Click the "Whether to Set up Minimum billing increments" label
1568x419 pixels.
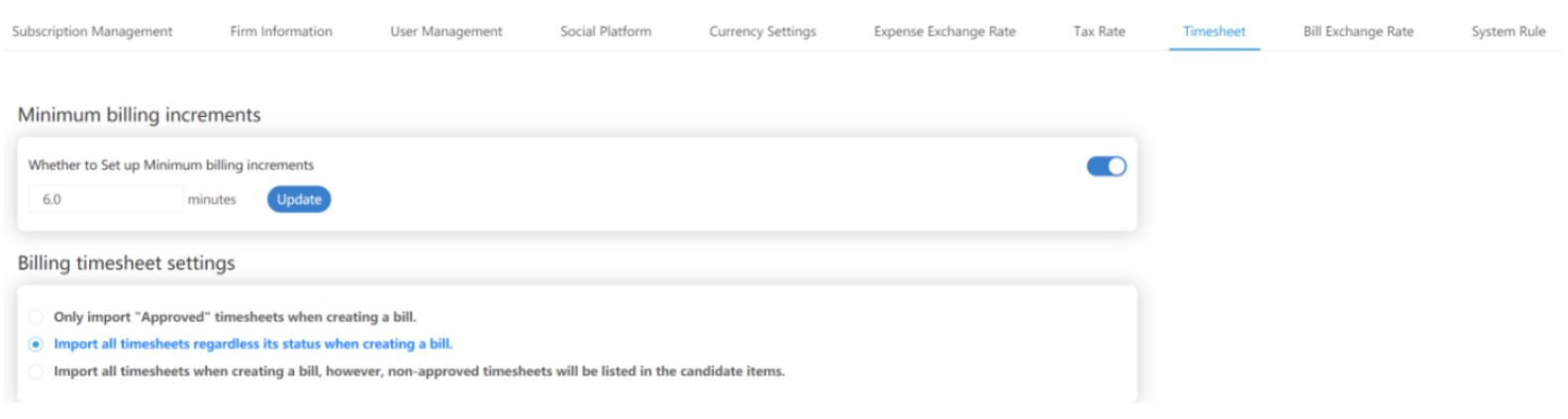[170, 165]
